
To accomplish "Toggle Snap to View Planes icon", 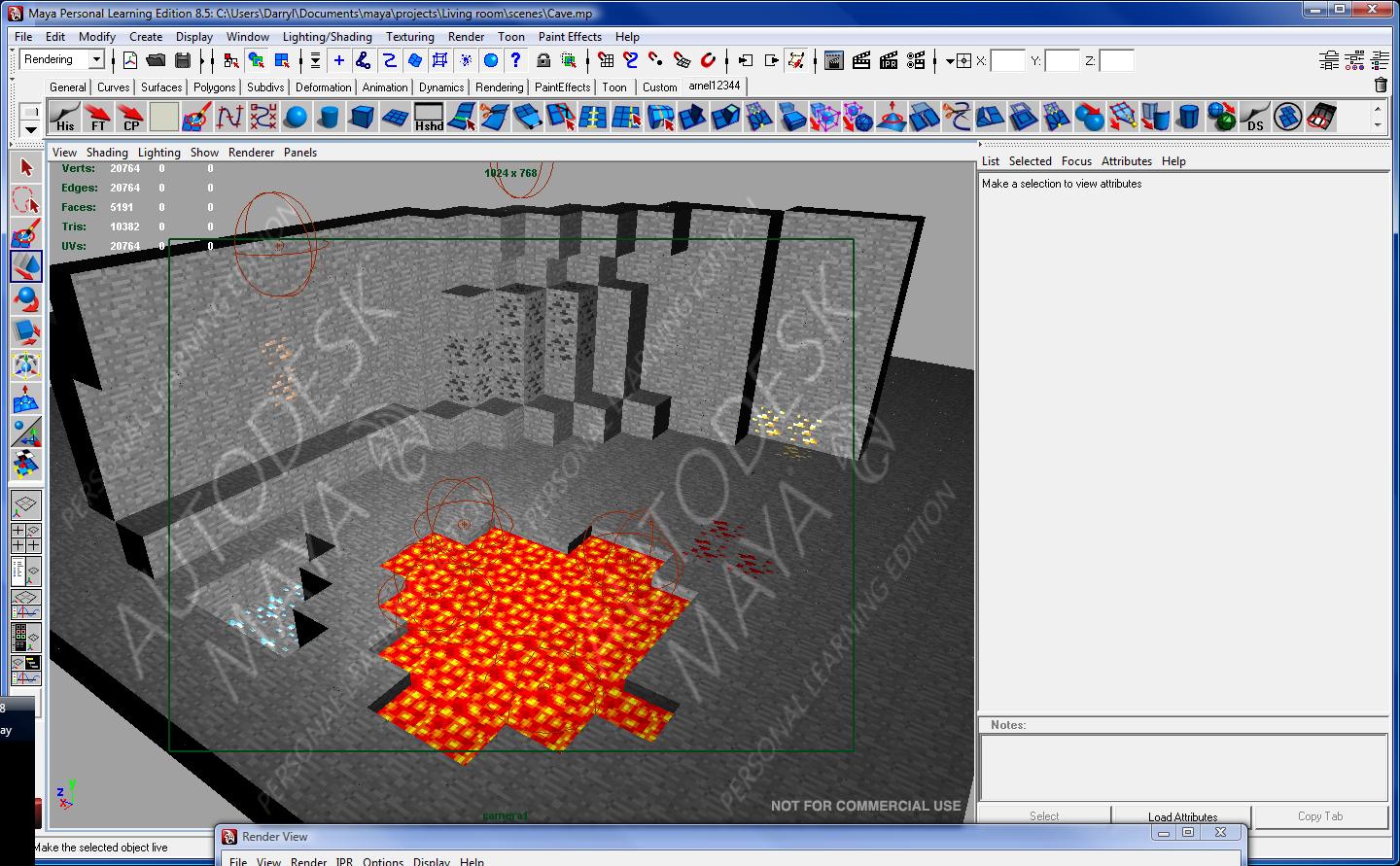I will click(x=682, y=60).
